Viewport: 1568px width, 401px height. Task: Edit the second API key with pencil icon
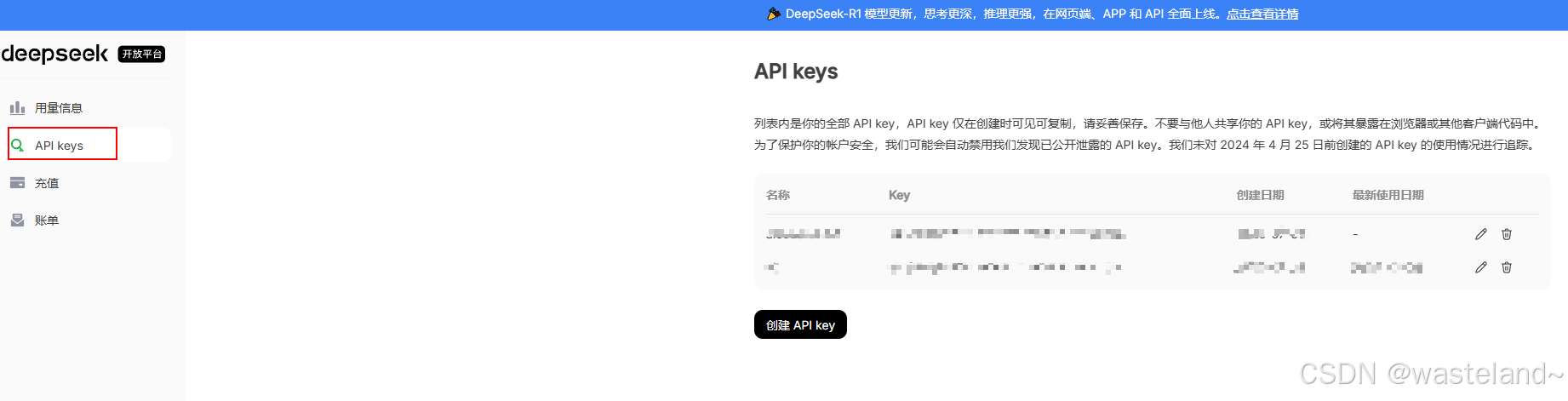click(x=1481, y=267)
